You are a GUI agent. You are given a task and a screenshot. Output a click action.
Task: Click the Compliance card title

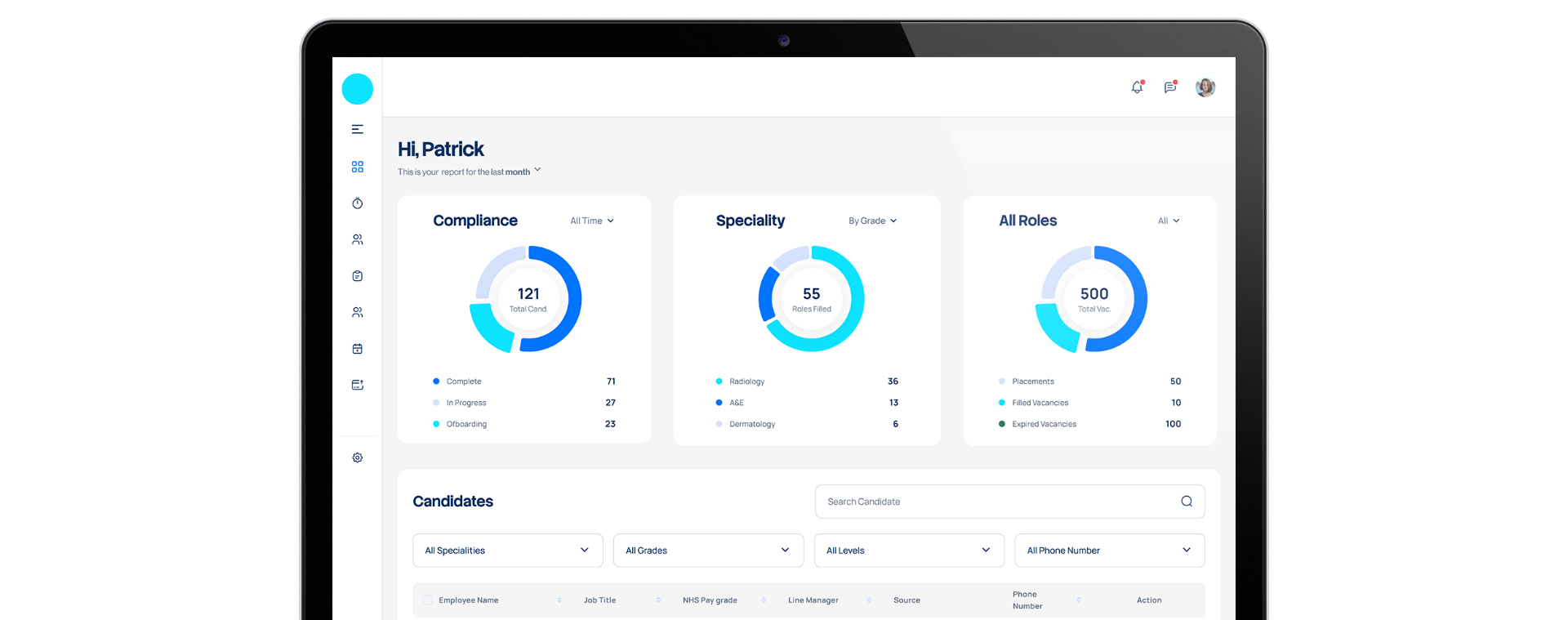pos(475,221)
